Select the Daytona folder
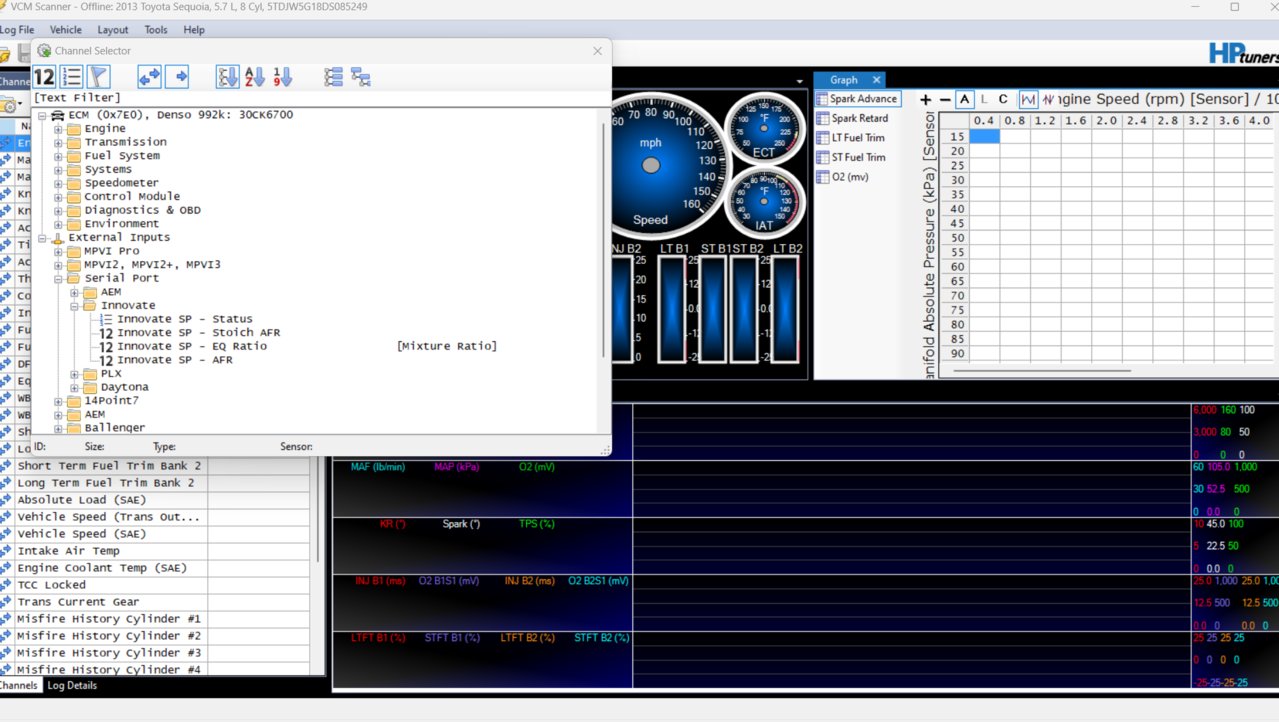The image size is (1279, 722). (x=124, y=387)
